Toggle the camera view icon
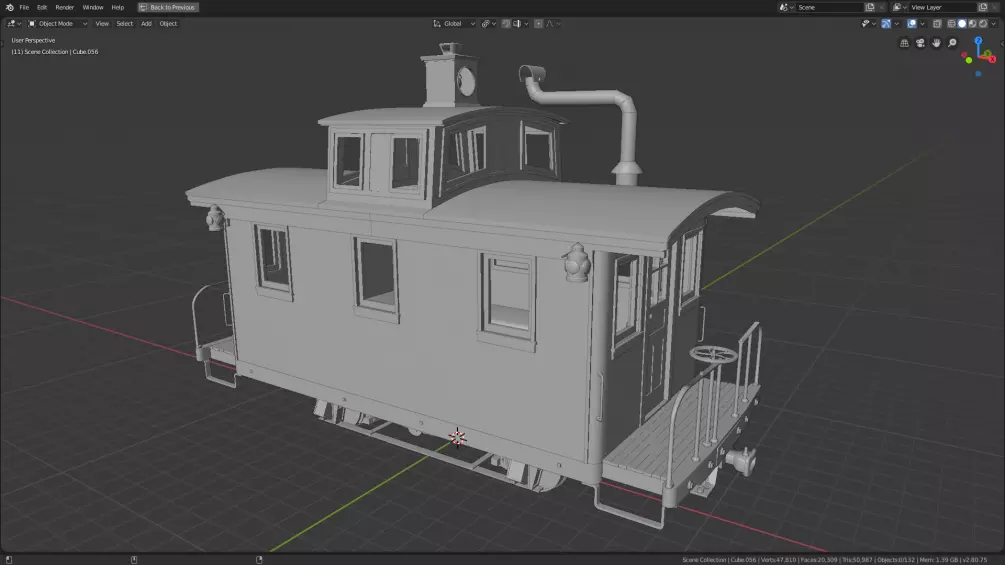The height and width of the screenshot is (565, 1005). coord(920,43)
